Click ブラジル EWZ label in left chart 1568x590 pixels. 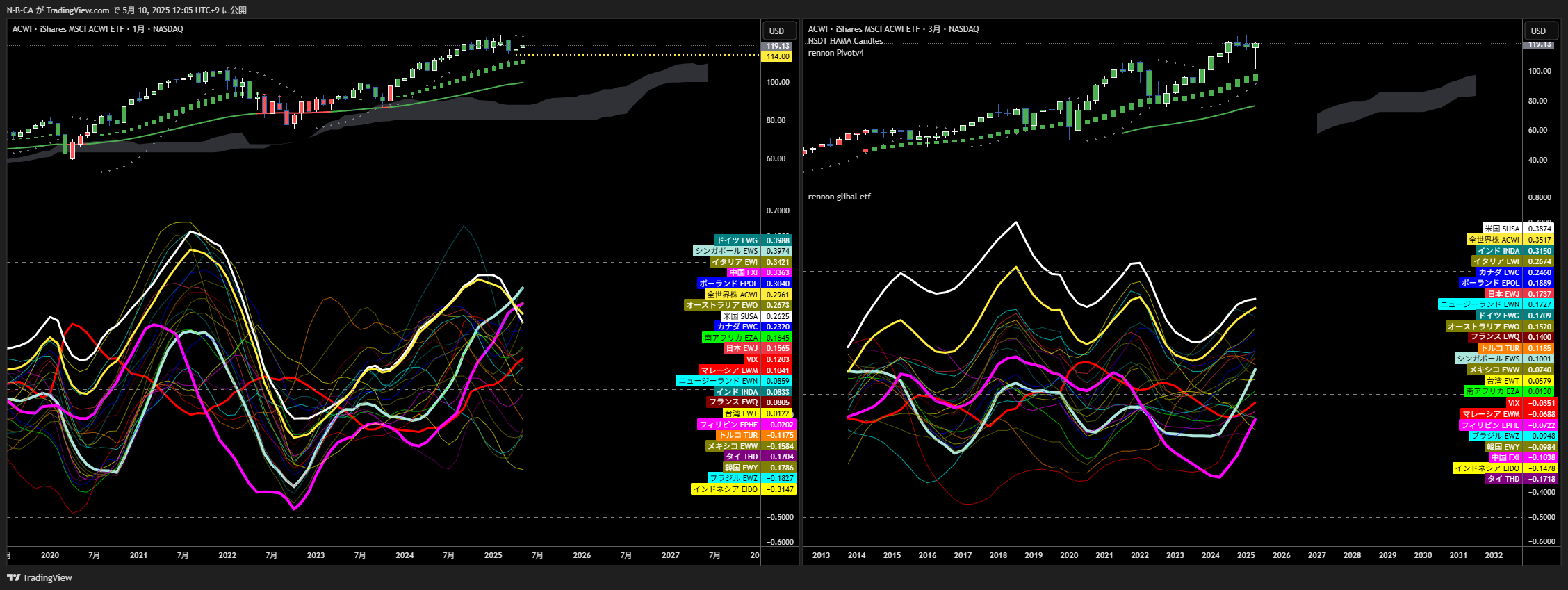click(x=734, y=478)
